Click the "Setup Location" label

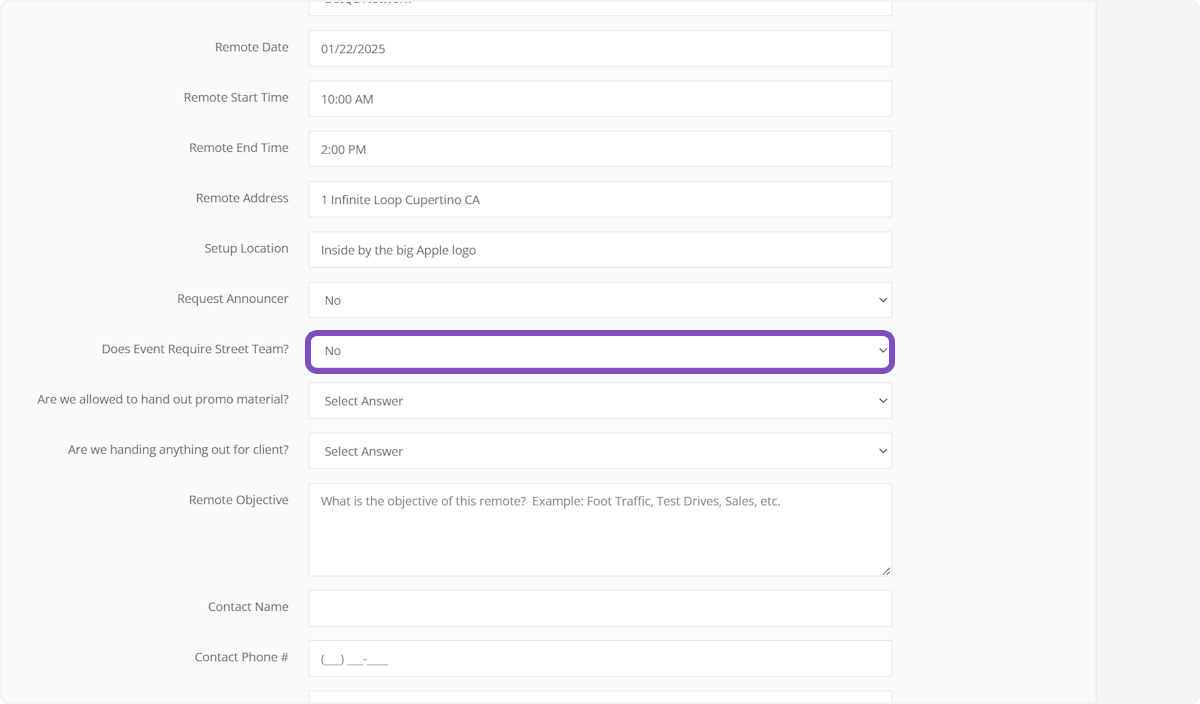pyautogui.click(x=246, y=248)
